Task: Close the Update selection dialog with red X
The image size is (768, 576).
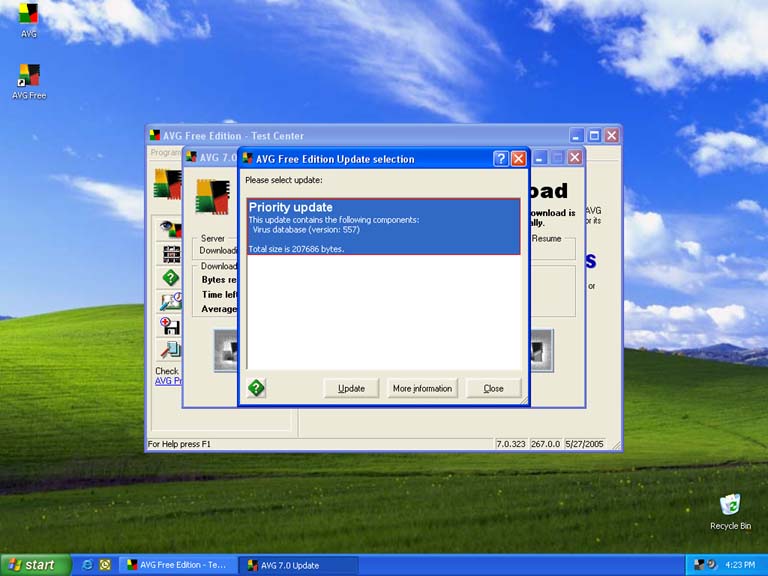Action: tap(518, 159)
